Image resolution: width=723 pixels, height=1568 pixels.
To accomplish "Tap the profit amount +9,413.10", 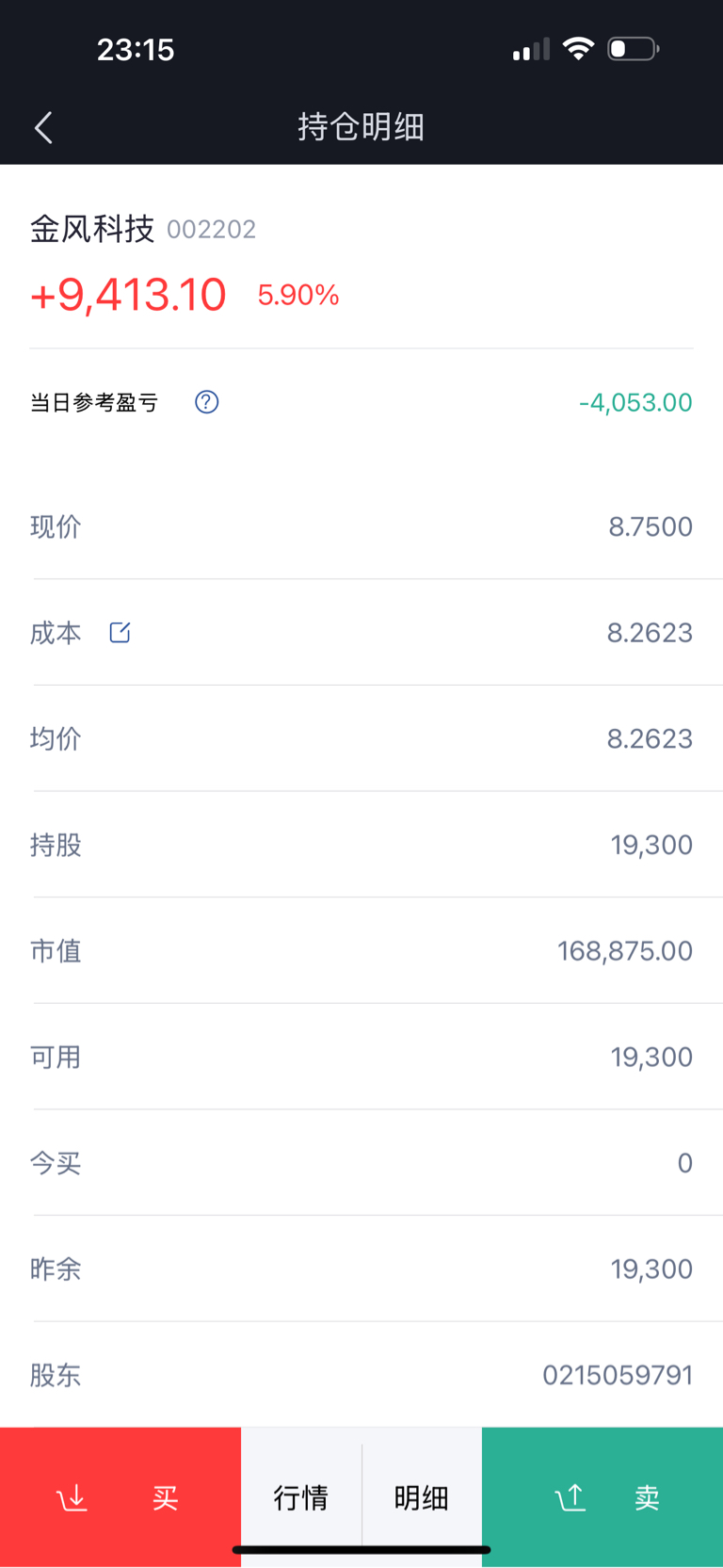I will 128,295.
